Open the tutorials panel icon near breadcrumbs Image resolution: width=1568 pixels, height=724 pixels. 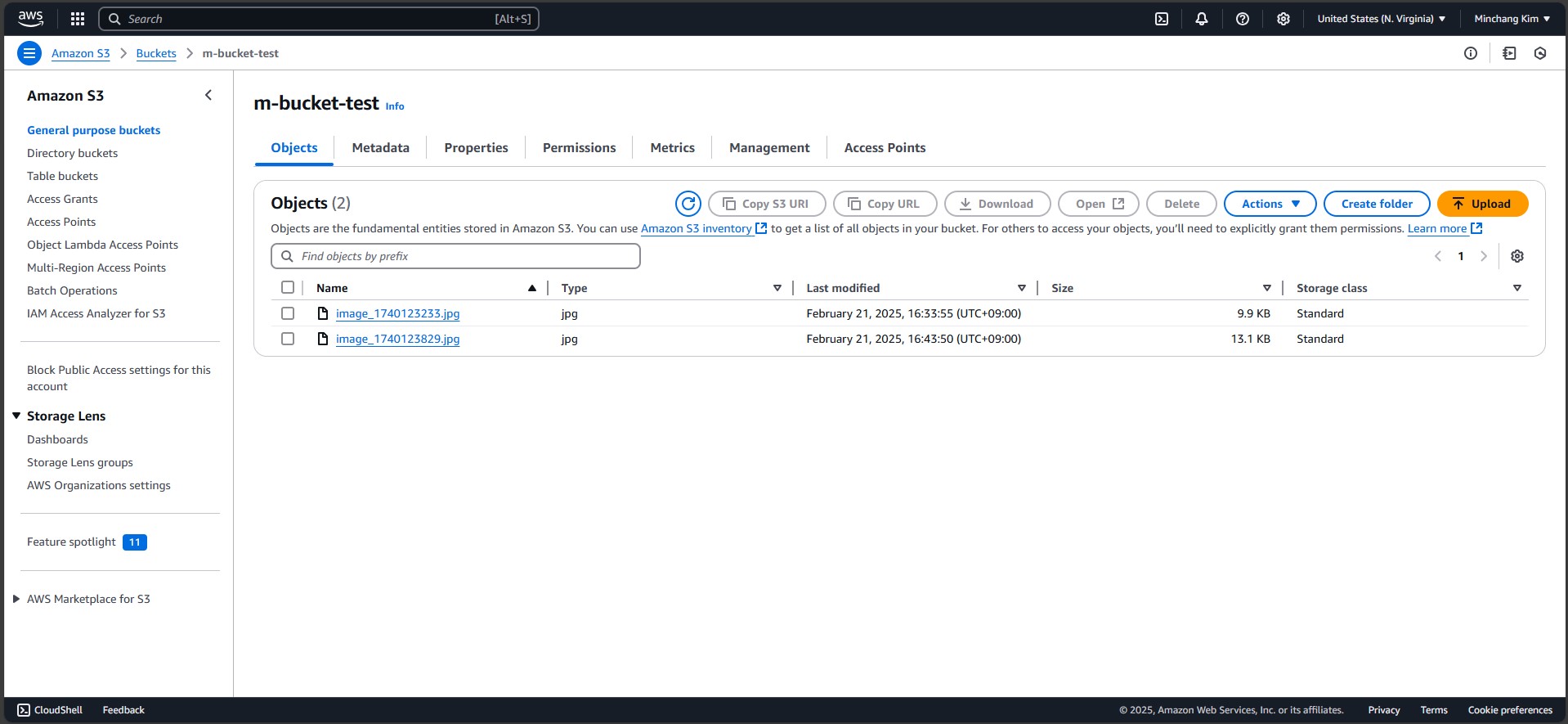1509,53
